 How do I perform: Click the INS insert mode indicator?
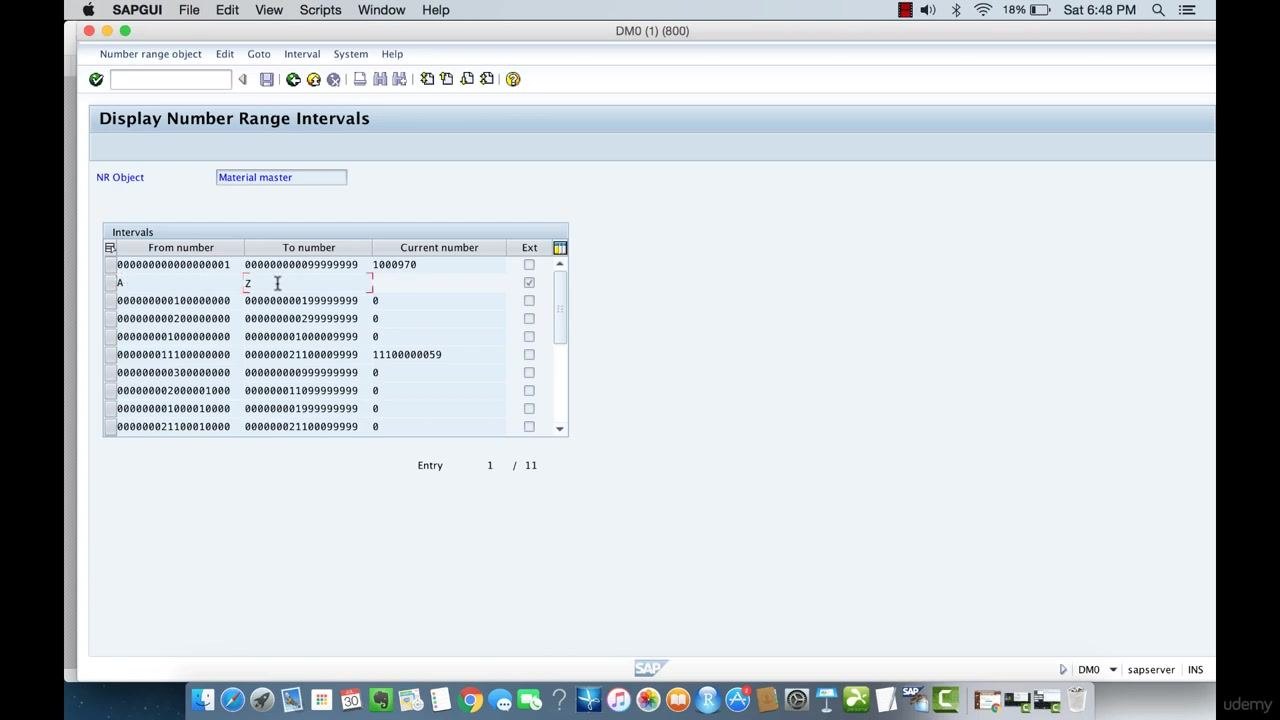click(x=1195, y=670)
